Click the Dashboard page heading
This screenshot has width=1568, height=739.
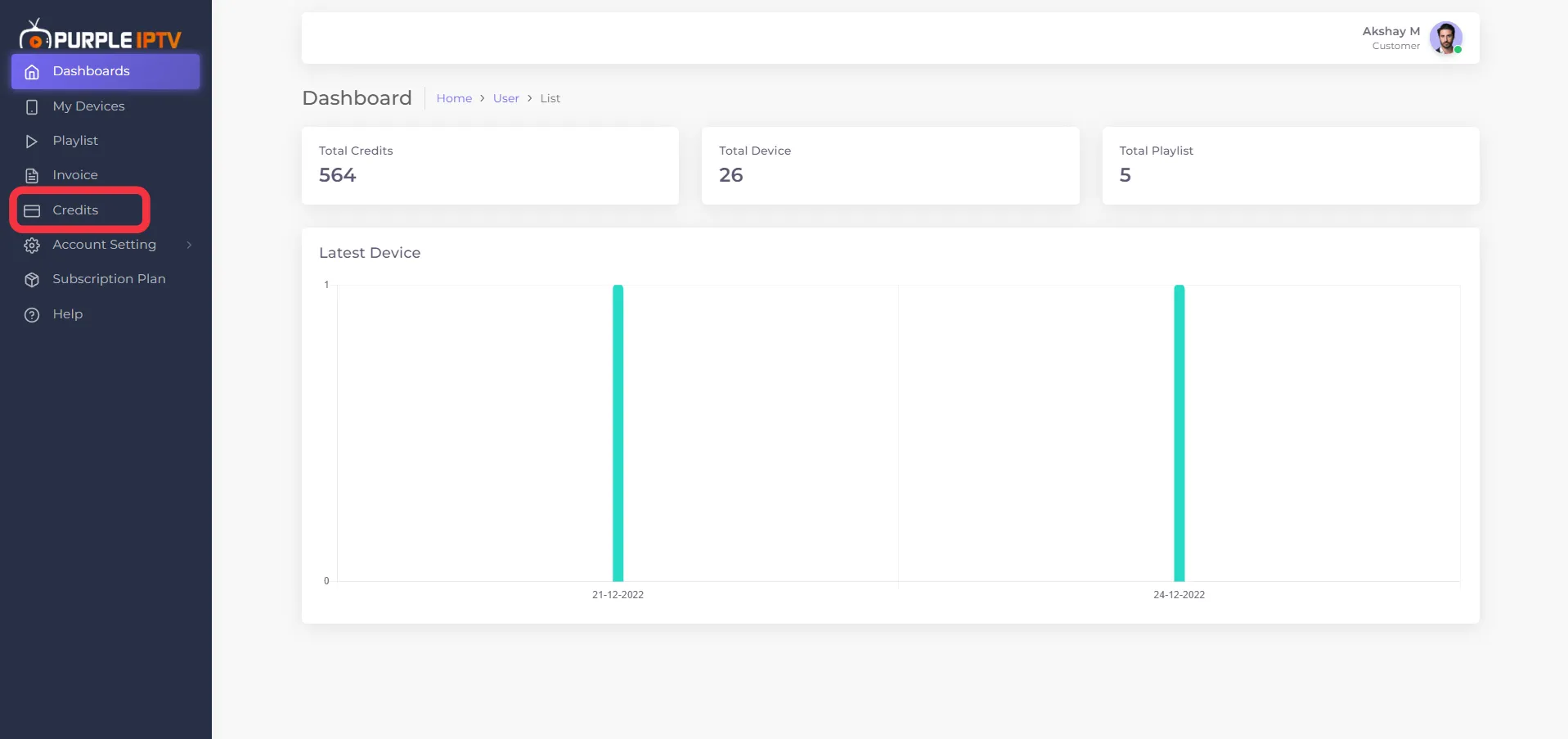pos(357,98)
